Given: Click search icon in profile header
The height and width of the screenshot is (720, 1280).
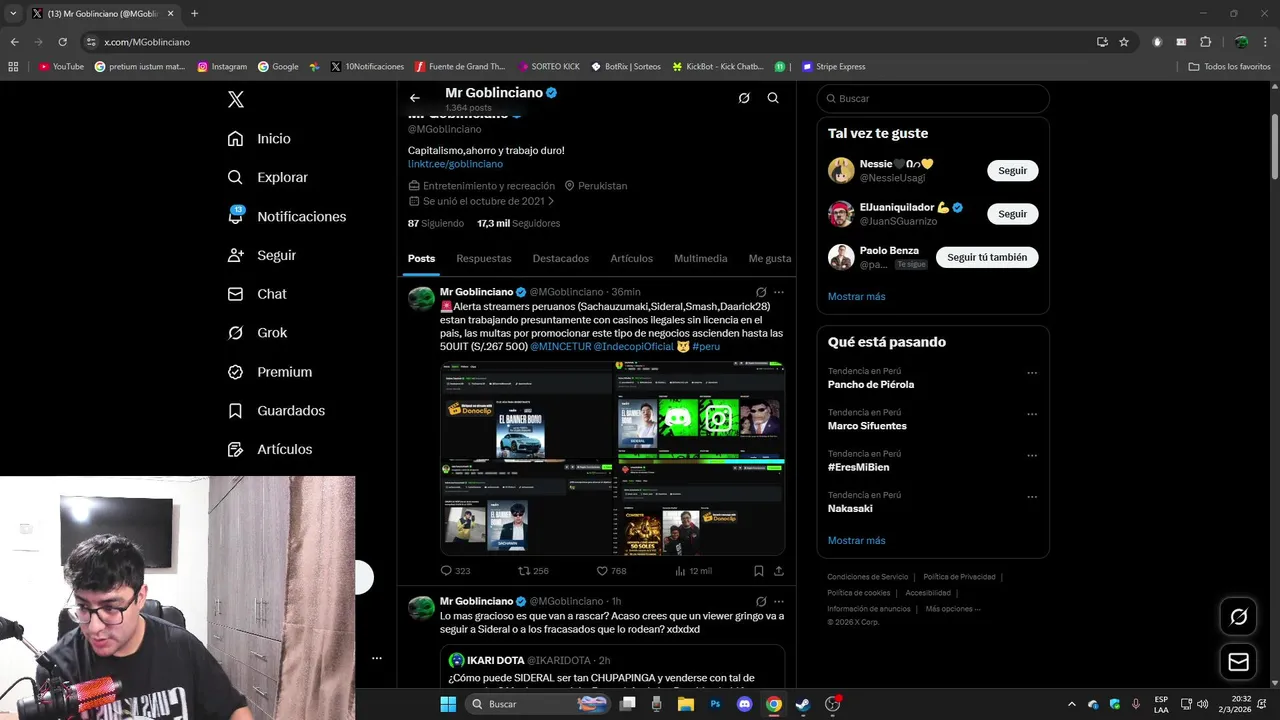Looking at the screenshot, I should [x=773, y=98].
